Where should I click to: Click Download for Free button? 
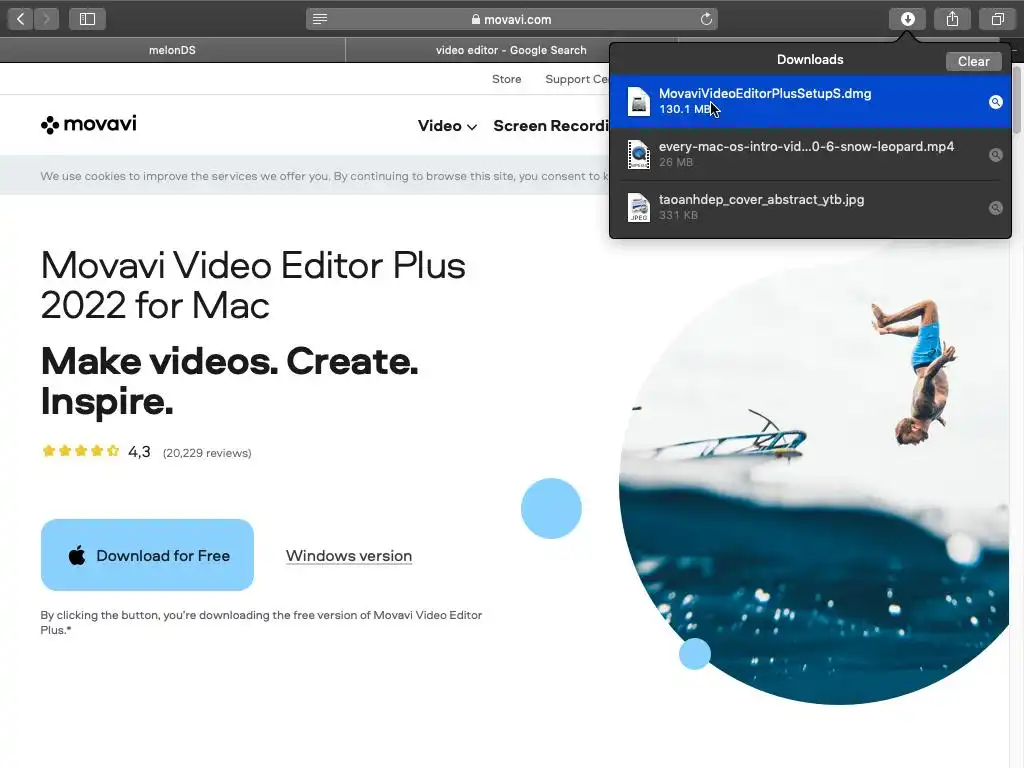click(147, 555)
